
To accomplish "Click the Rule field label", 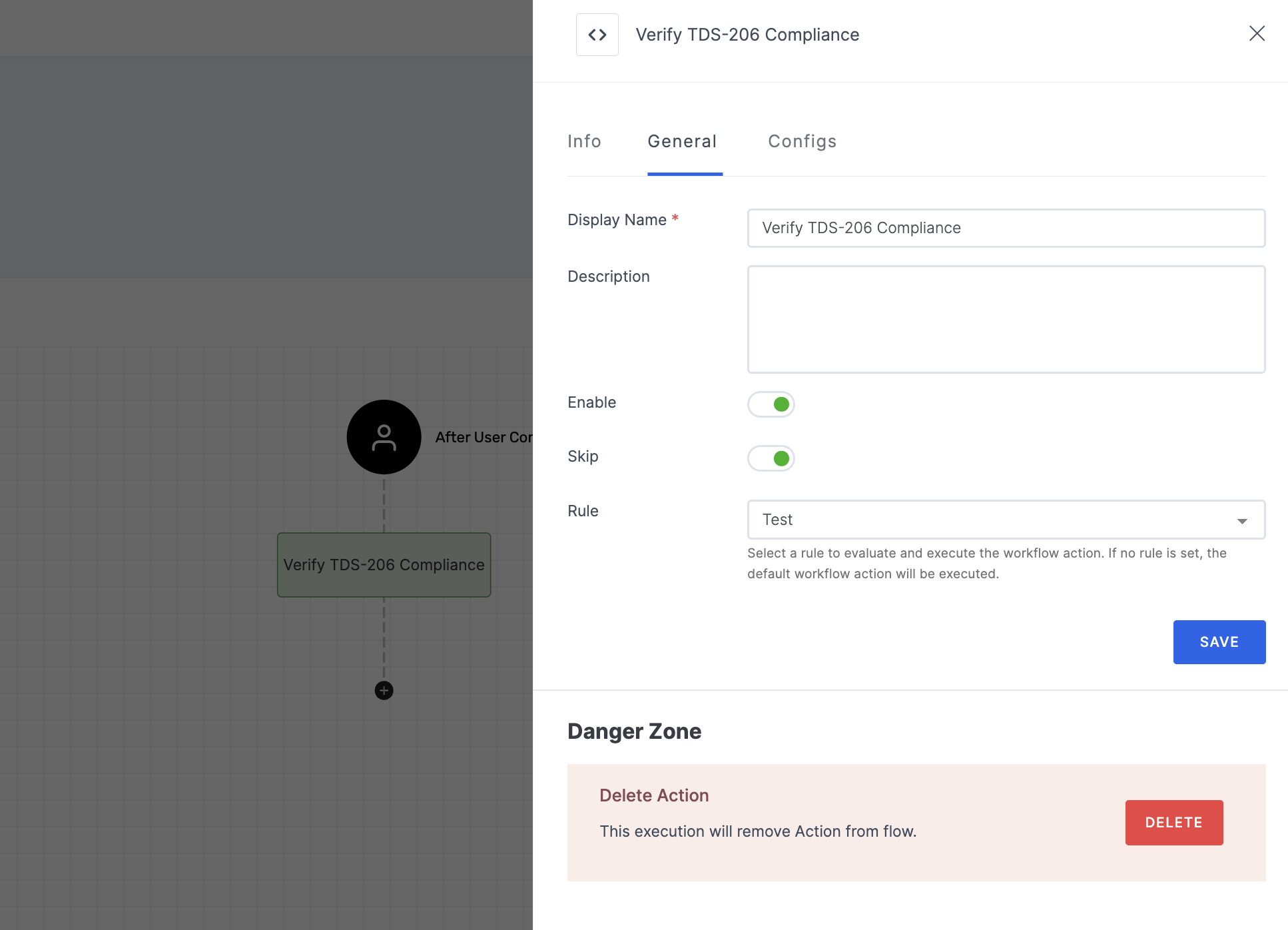I will click(x=583, y=511).
